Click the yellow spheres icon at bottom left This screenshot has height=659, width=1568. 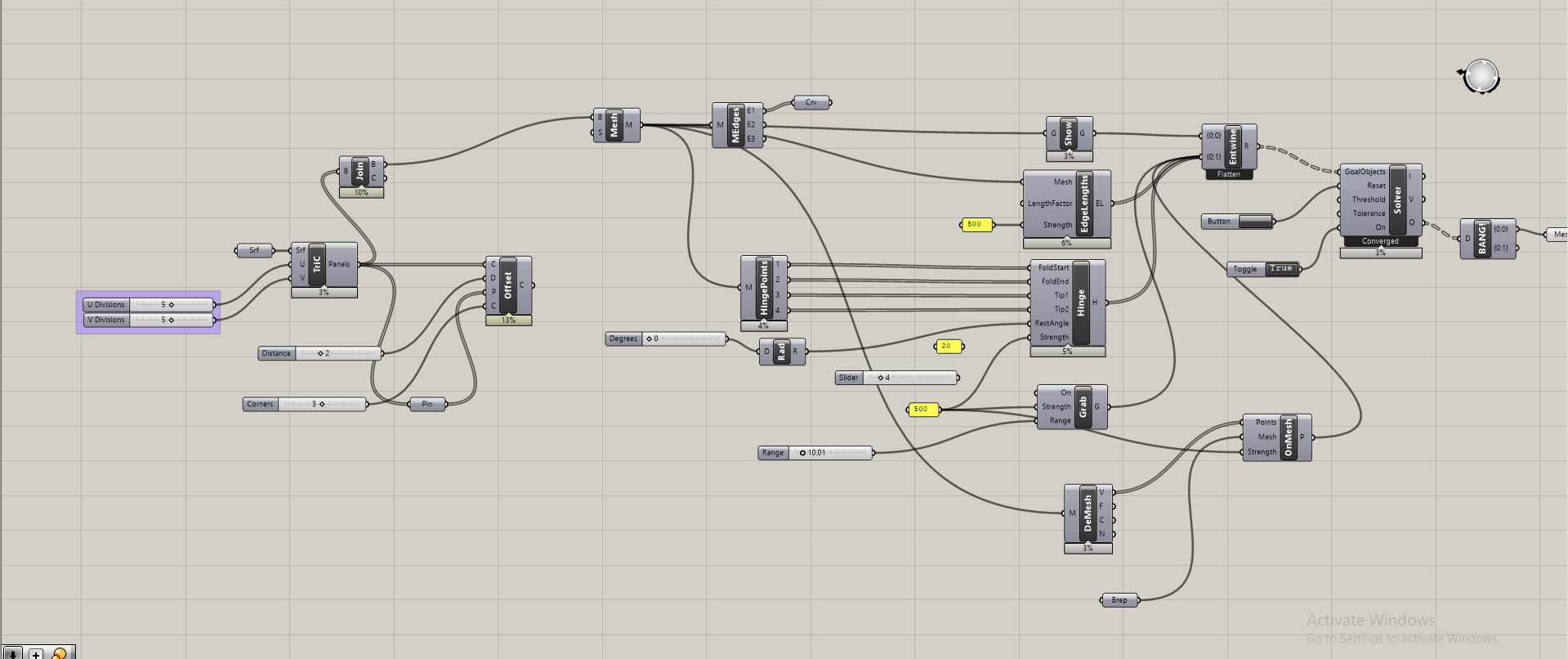(x=59, y=653)
